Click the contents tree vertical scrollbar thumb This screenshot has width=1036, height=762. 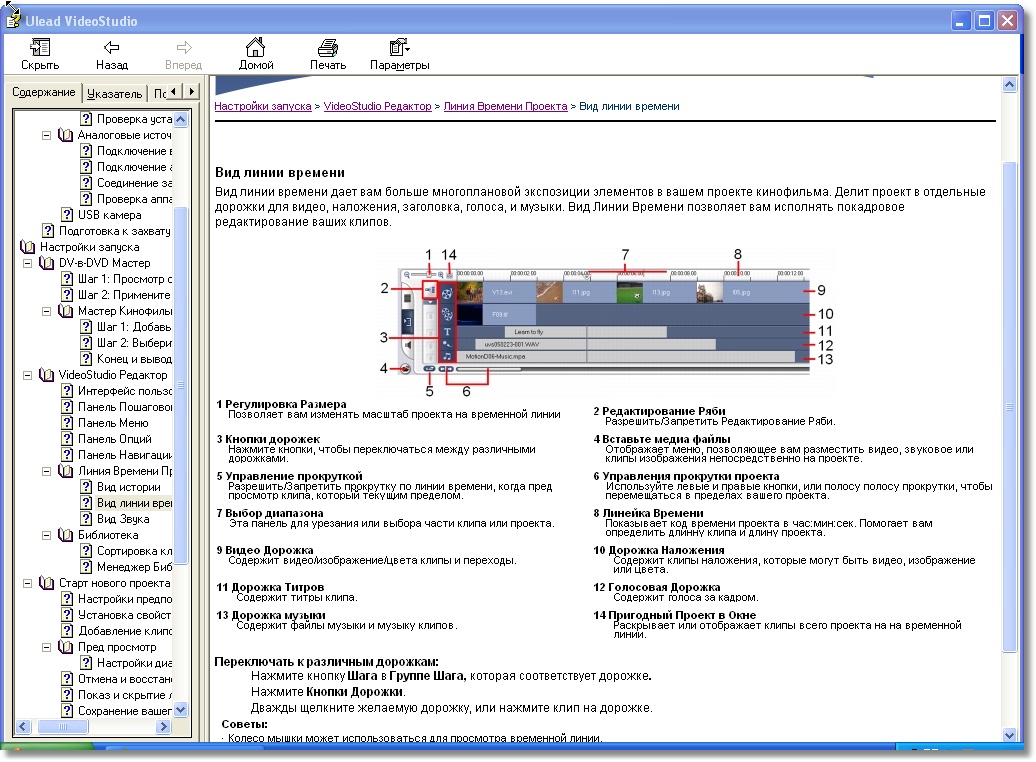tap(180, 386)
